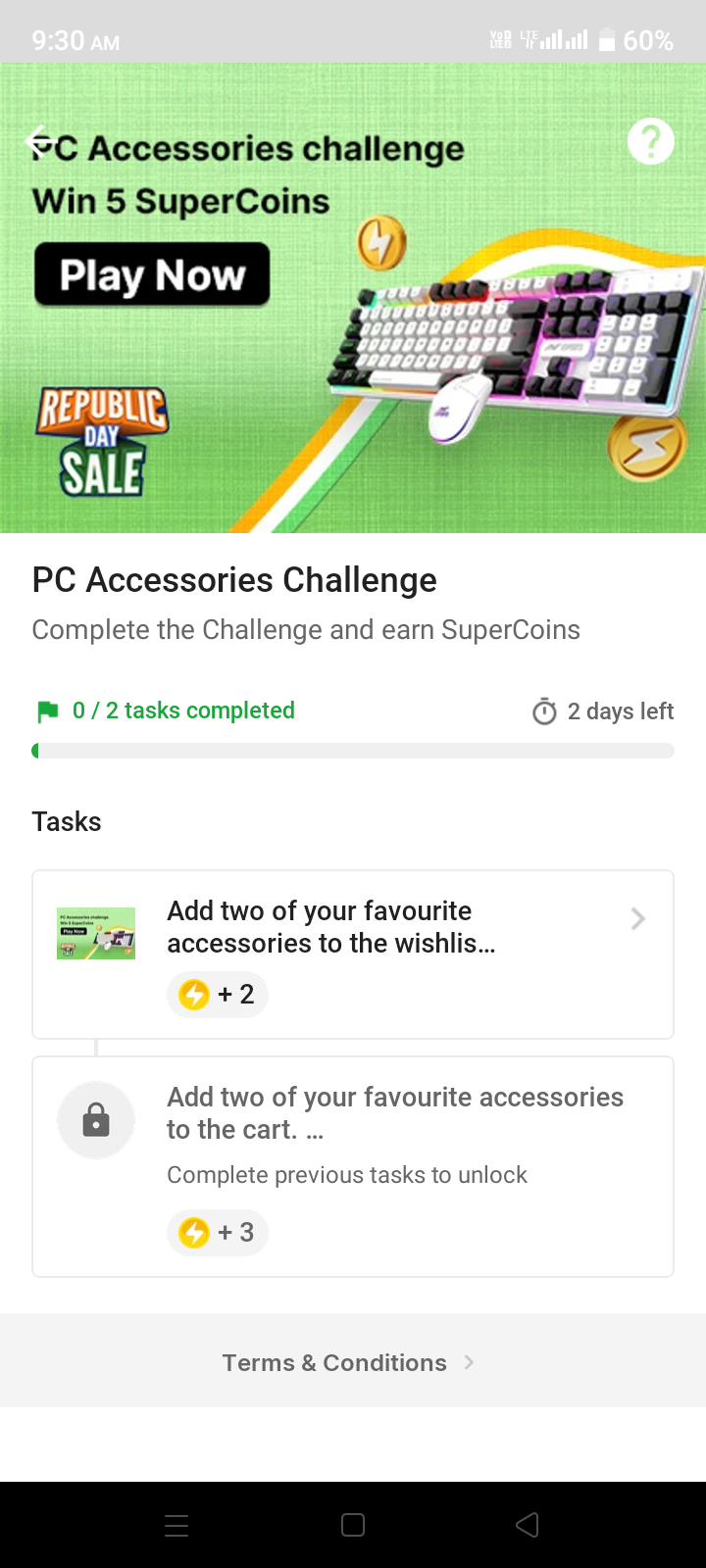This screenshot has width=706, height=1568.
Task: Expand the wishlist task via its chevron
Action: [x=637, y=918]
